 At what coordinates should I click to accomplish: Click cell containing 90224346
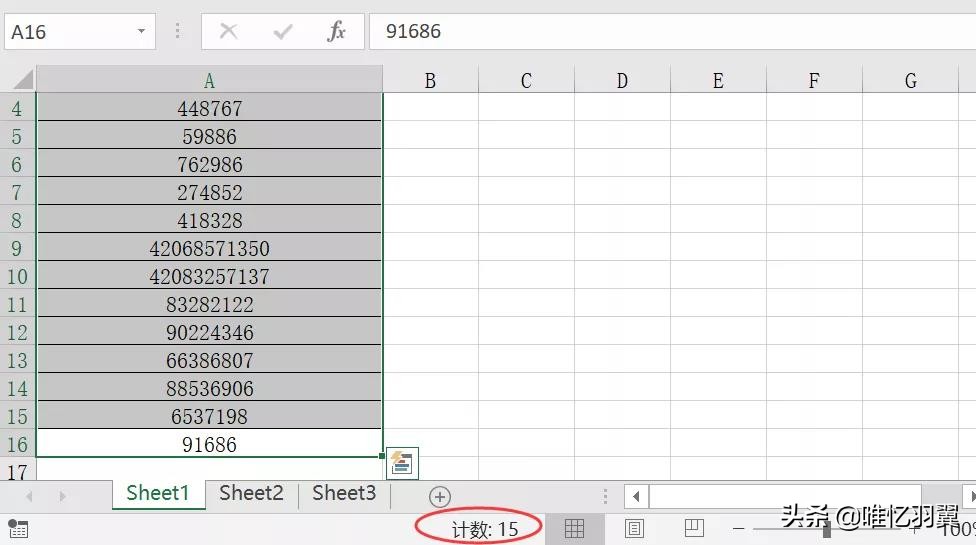209,332
